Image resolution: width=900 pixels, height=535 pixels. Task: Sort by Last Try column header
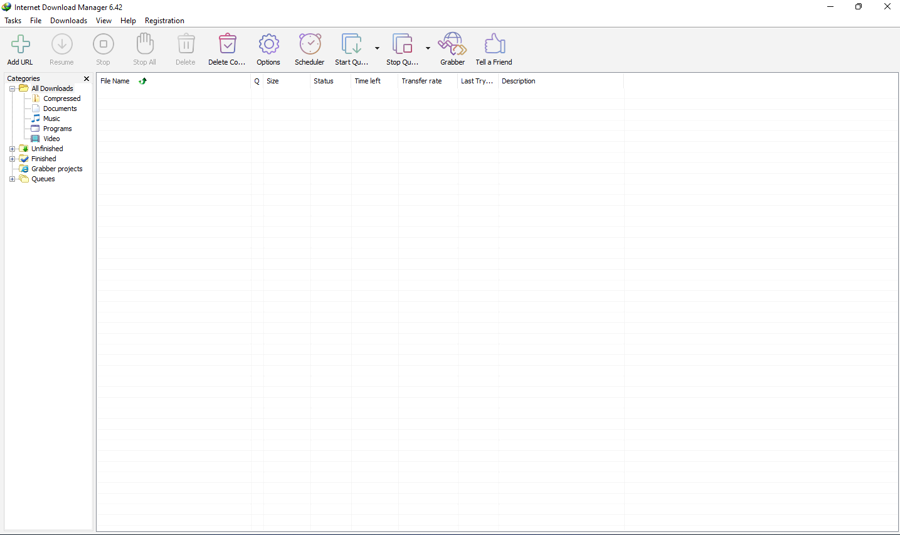[478, 81]
